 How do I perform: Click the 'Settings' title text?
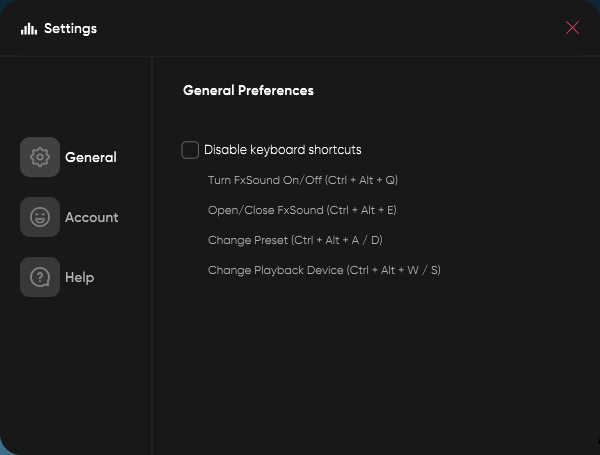point(70,28)
